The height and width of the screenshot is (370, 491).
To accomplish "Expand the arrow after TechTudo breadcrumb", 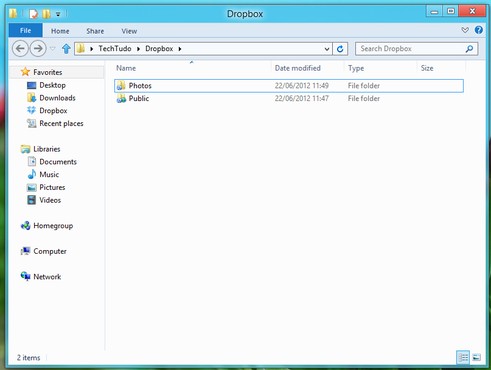I will (x=138, y=49).
